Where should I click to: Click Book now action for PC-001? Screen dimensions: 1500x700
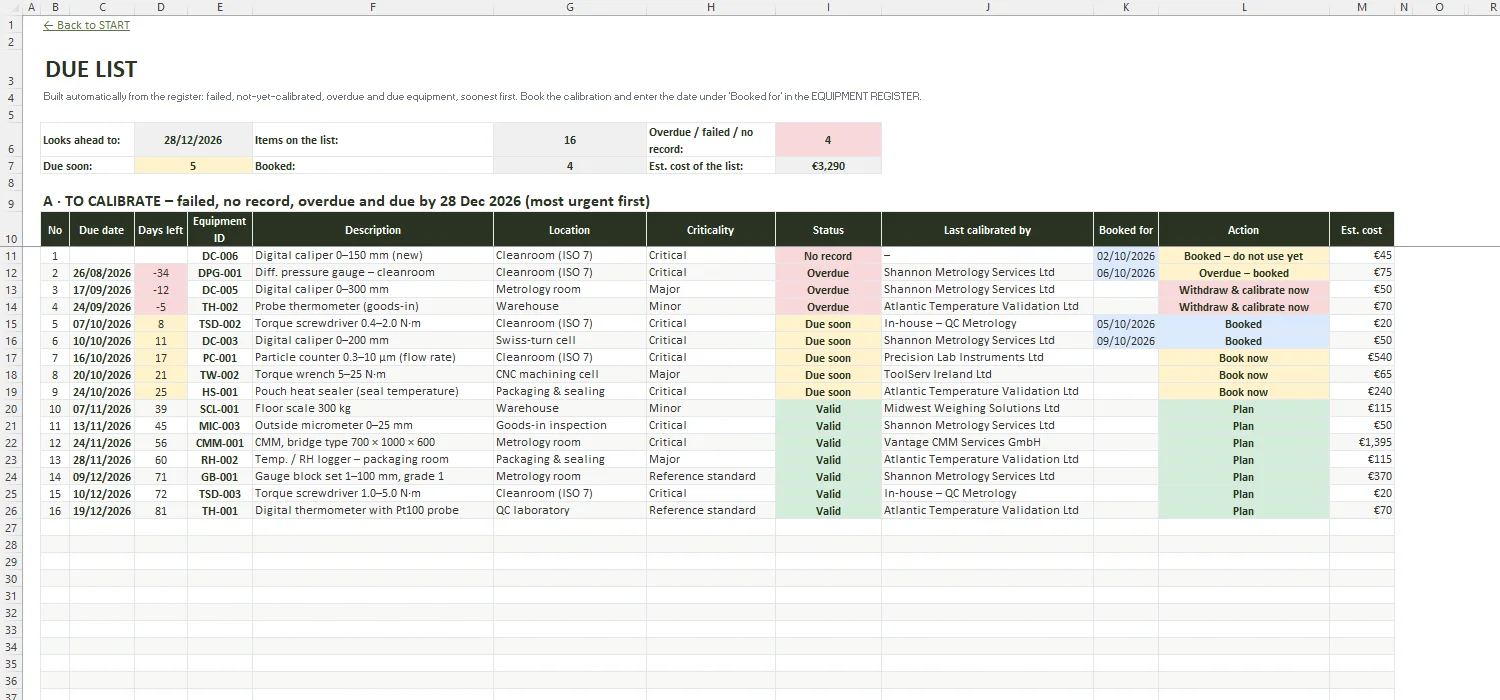(1243, 358)
